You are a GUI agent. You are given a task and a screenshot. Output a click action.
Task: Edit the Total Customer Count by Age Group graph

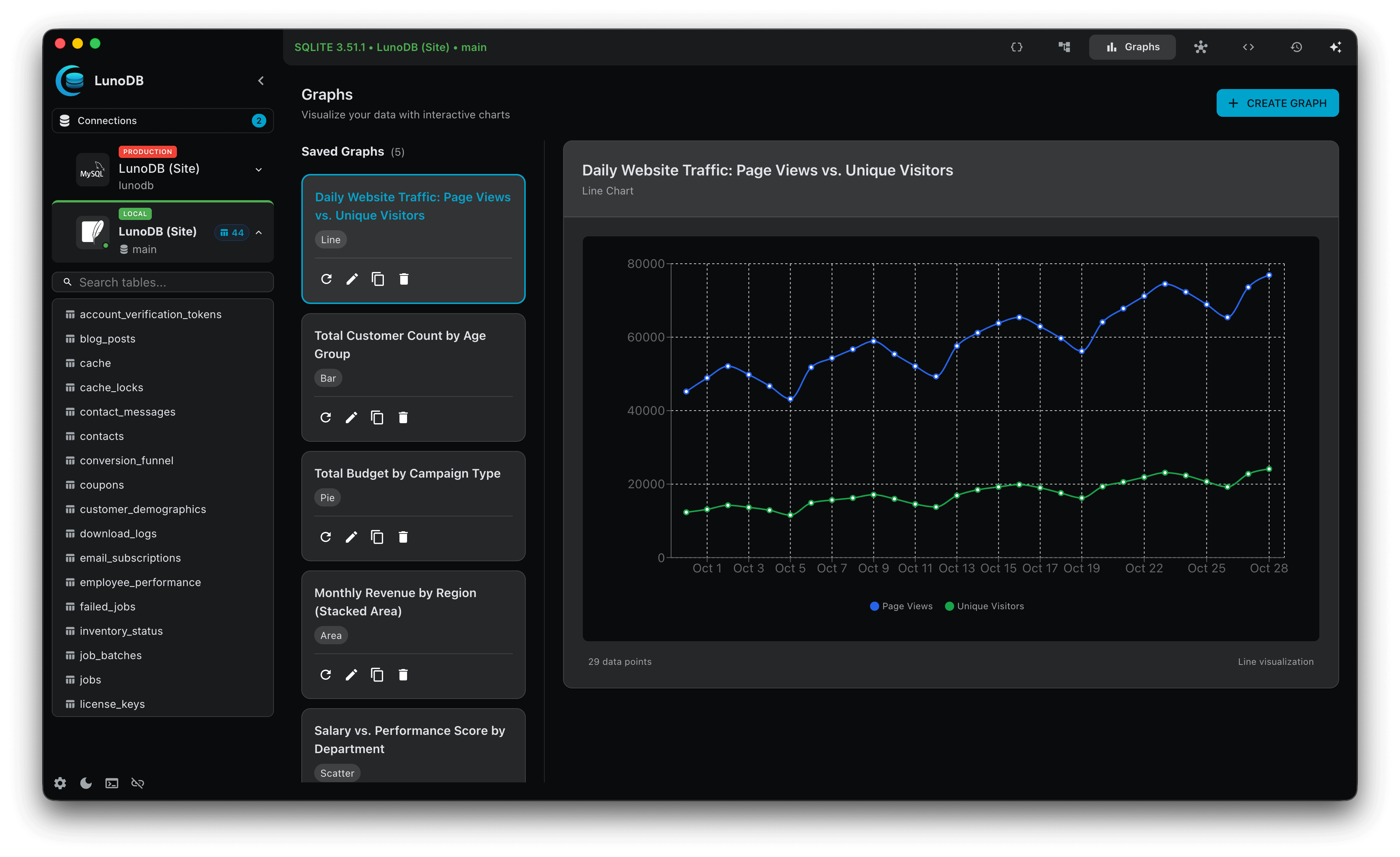[x=352, y=417]
